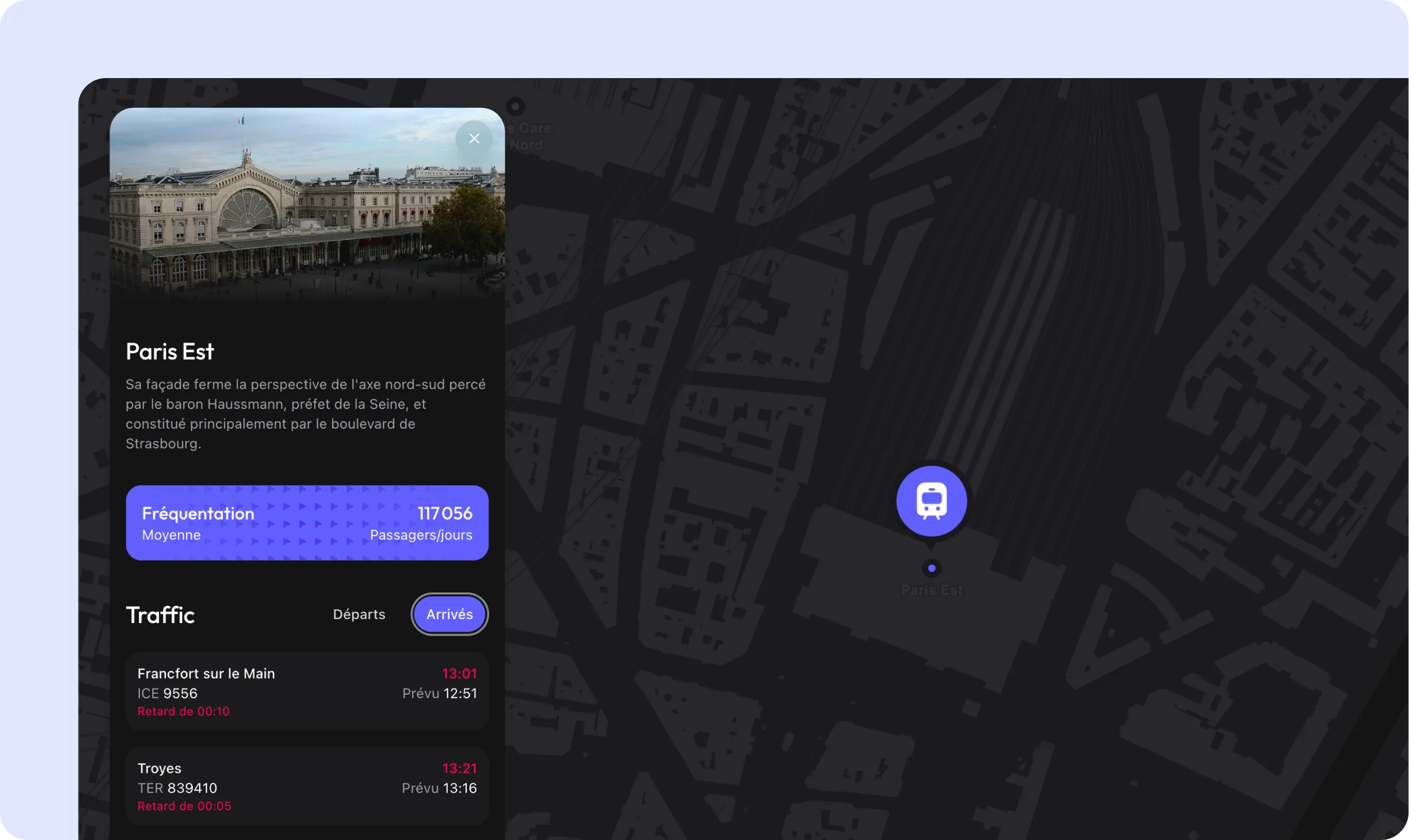Image resolution: width=1409 pixels, height=840 pixels.
Task: Click the 'Retard de 00:10' delay notice
Action: (x=183, y=712)
